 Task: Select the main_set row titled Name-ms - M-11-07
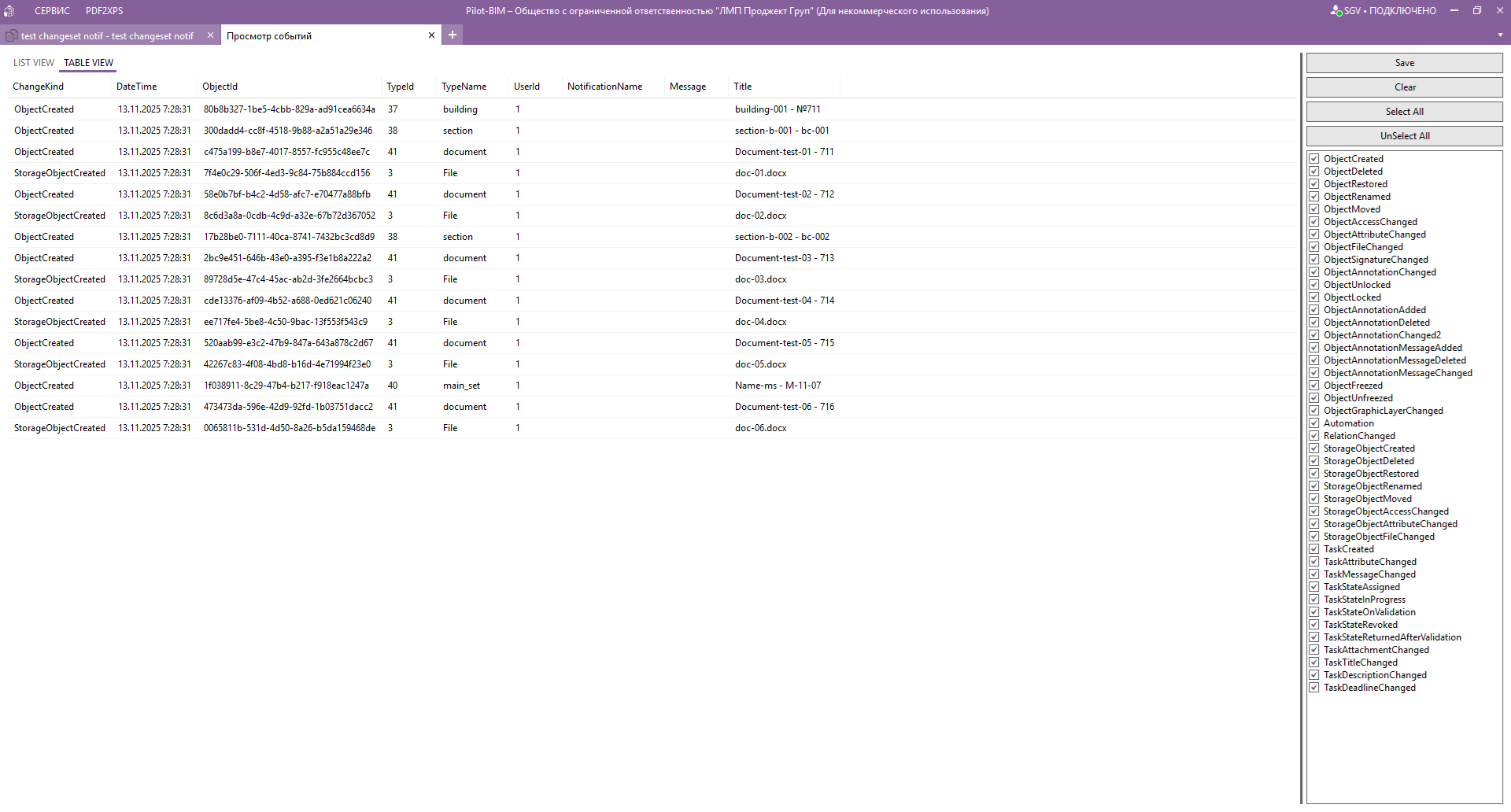pyautogui.click(x=461, y=386)
